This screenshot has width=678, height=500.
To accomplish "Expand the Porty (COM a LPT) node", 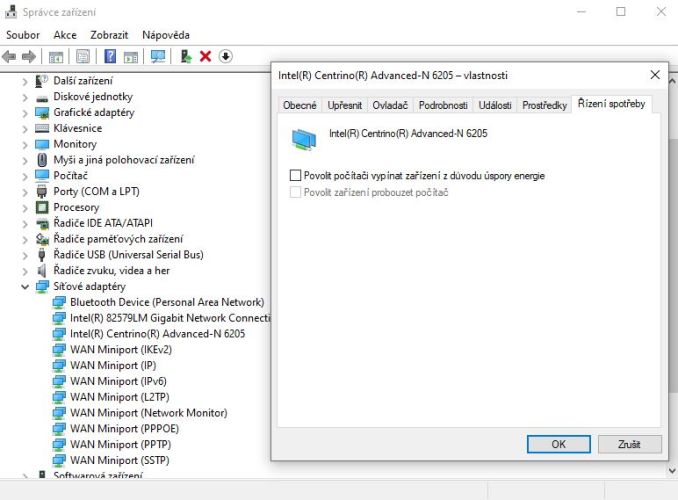I will coord(25,192).
